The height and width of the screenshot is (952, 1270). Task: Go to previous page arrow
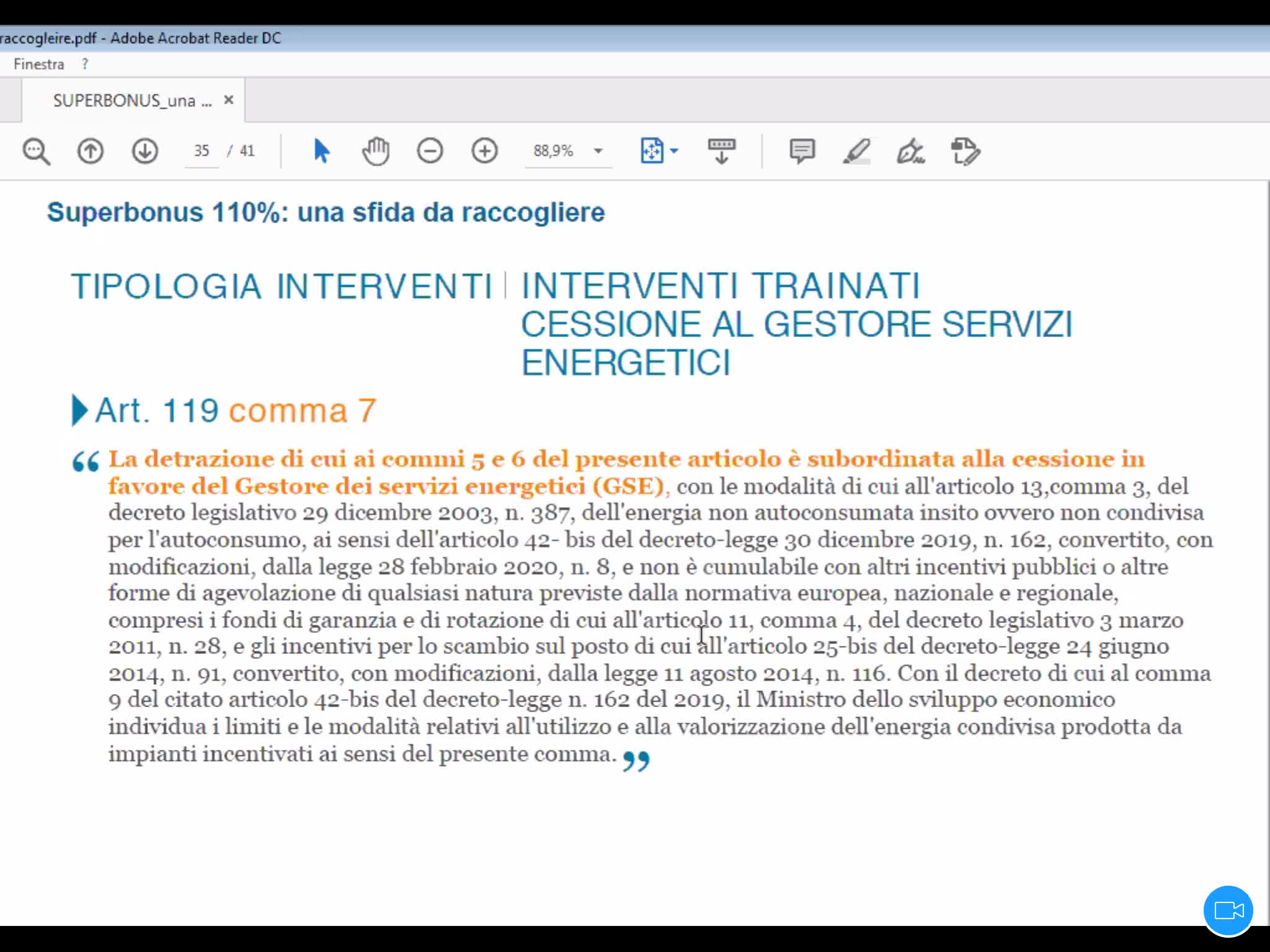(x=91, y=151)
